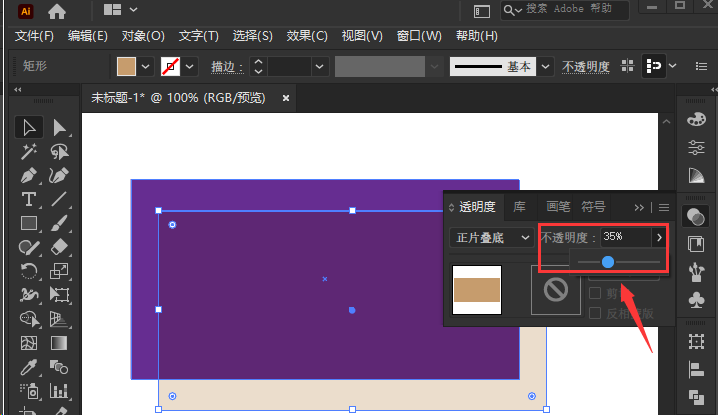Image resolution: width=718 pixels, height=415 pixels.
Task: Open the 效果(C) menu
Action: click(307, 36)
